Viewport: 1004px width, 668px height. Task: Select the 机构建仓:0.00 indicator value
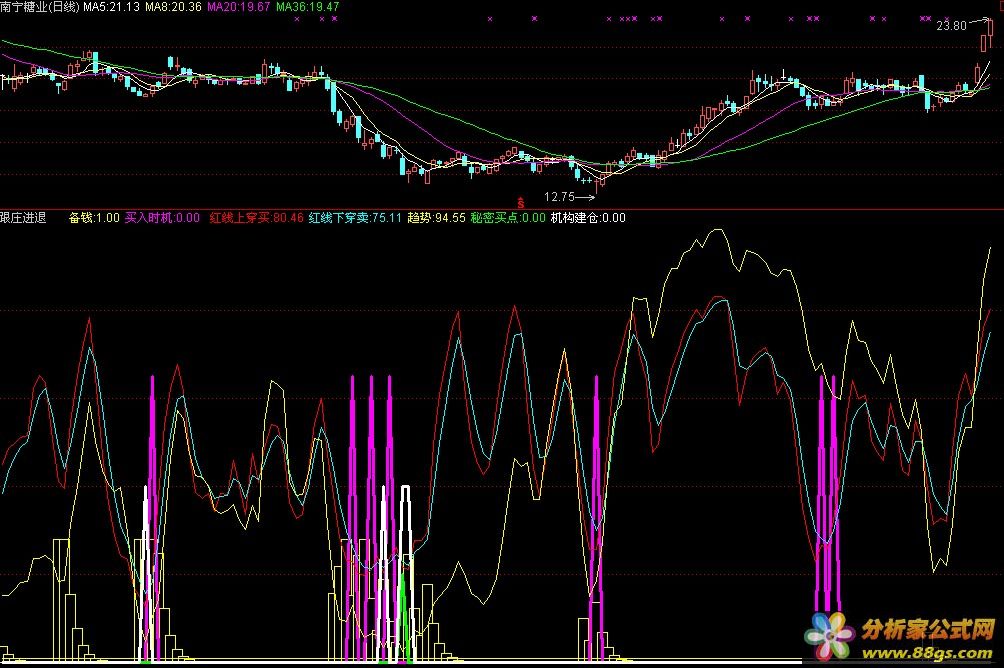[x=588, y=218]
